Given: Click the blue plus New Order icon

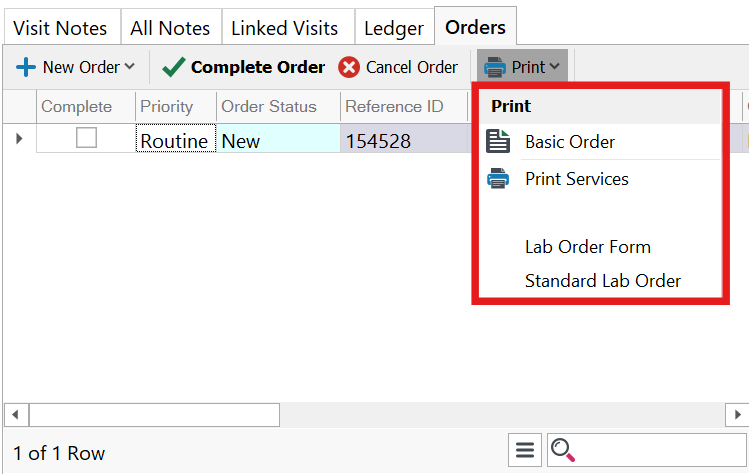Looking at the screenshot, I should 26,68.
